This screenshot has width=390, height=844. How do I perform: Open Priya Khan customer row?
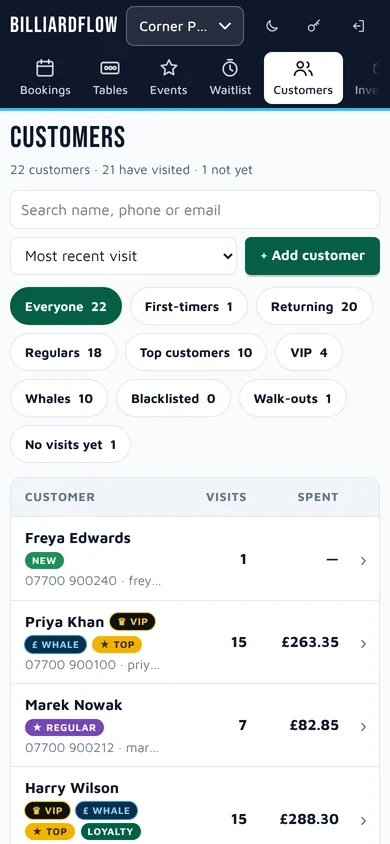click(x=195, y=643)
